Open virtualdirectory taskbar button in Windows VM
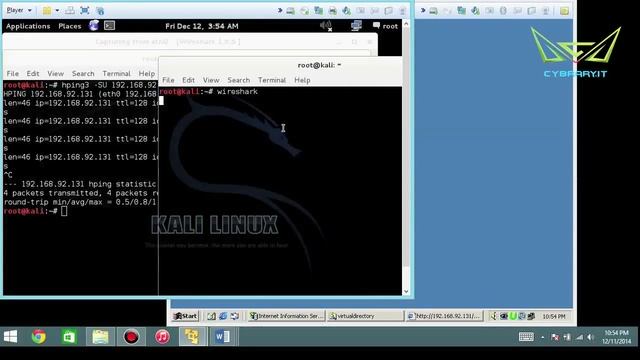The image size is (640, 360). tap(365, 316)
